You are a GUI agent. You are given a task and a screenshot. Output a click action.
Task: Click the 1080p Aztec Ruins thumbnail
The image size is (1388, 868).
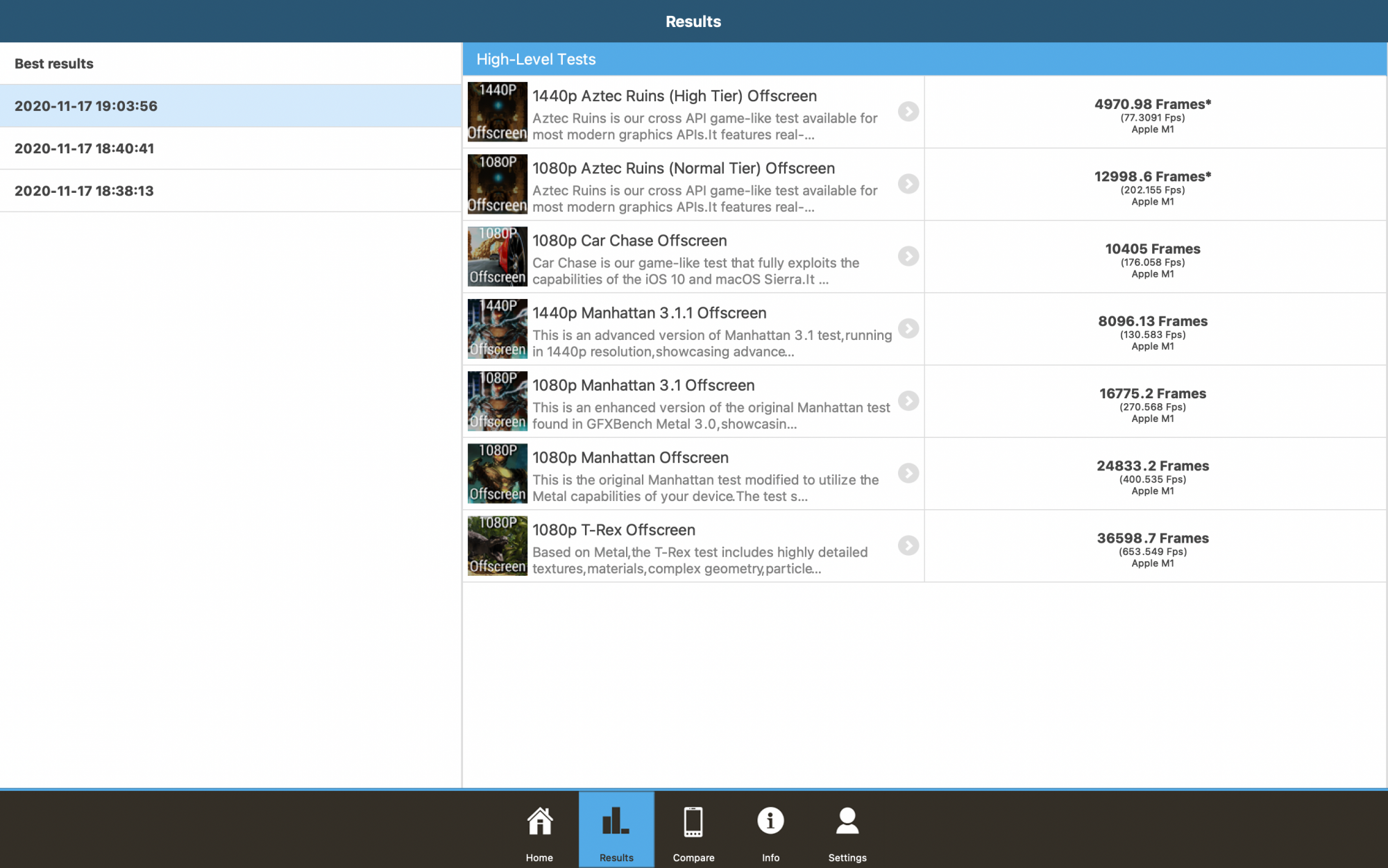point(497,184)
